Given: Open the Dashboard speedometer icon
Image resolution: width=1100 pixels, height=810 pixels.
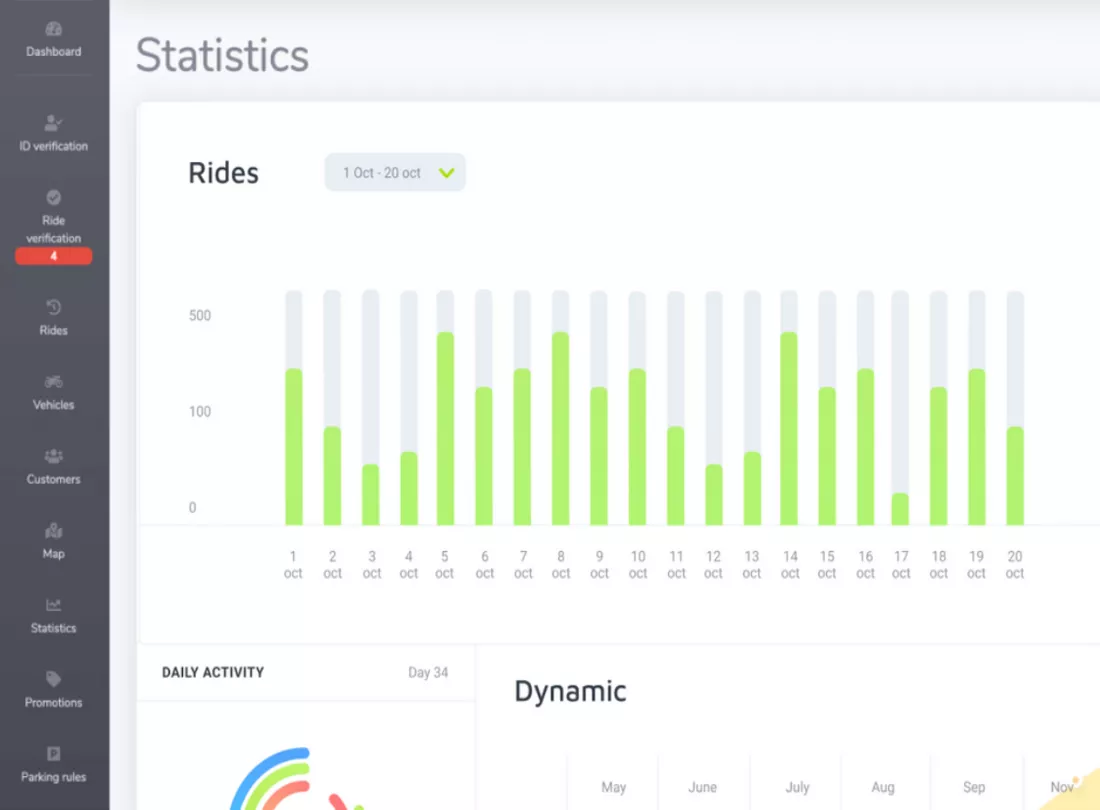Looking at the screenshot, I should (x=53, y=29).
